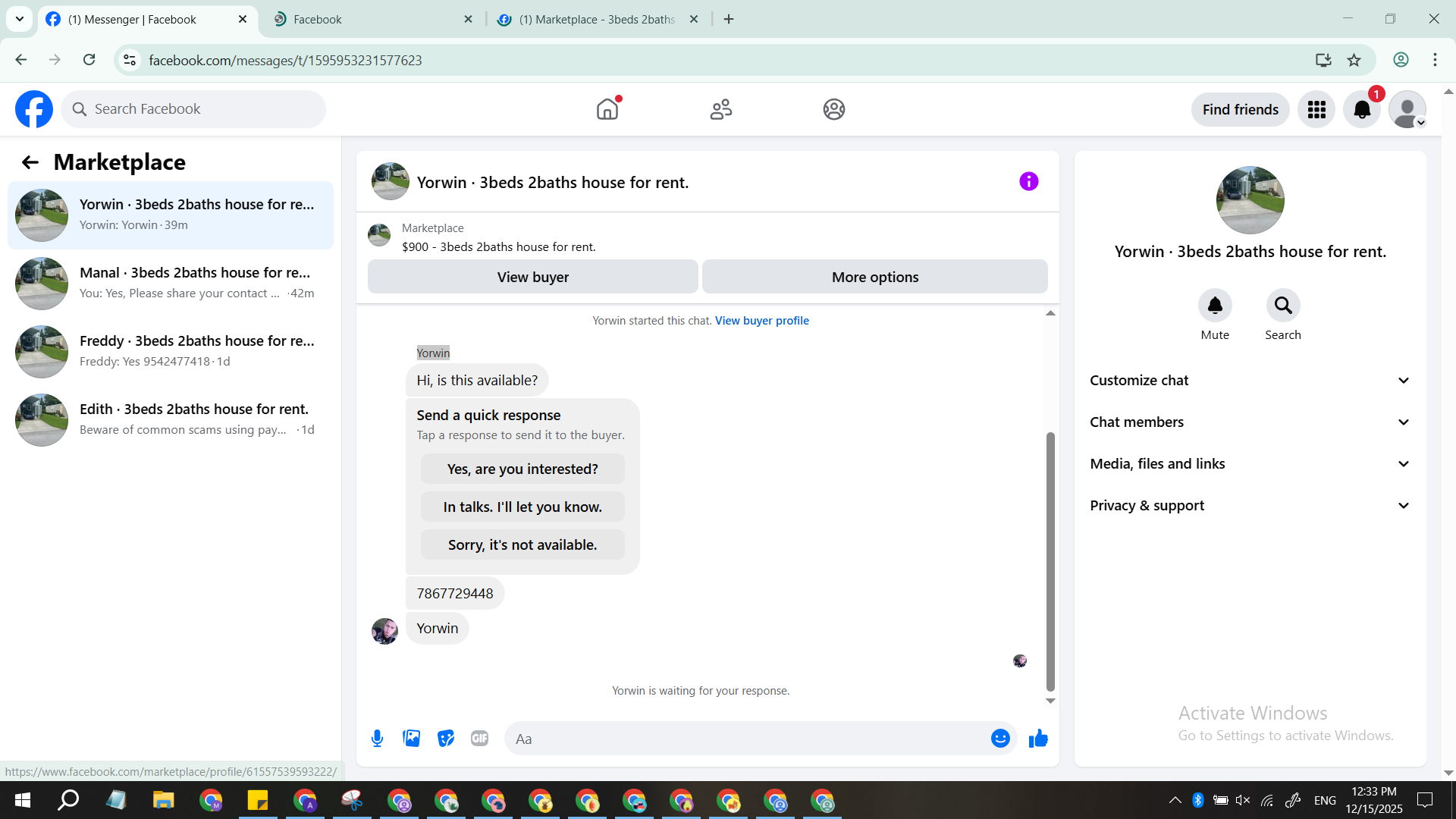Open the Friends icon in top navigation

click(721, 109)
